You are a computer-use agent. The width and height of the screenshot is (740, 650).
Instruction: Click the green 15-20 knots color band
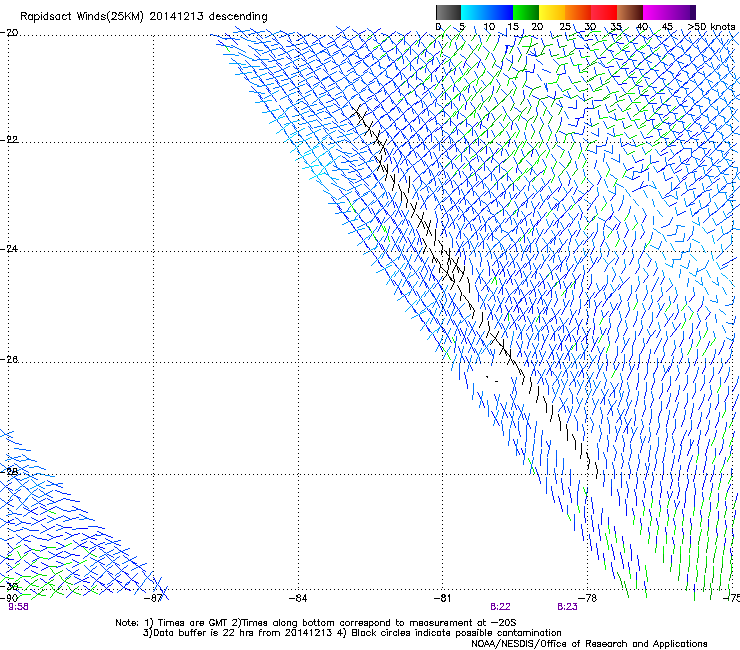tap(526, 12)
